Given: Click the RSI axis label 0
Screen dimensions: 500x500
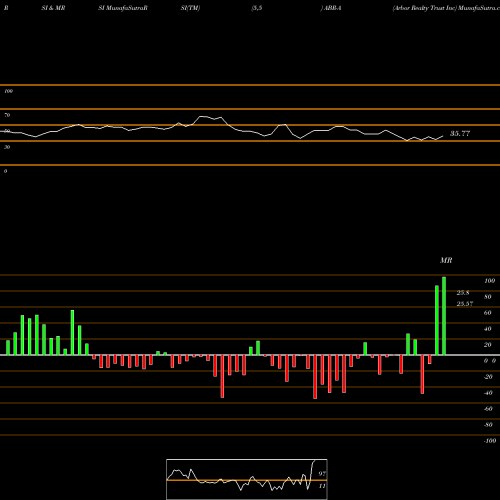Looking at the screenshot, I should pyautogui.click(x=5, y=171).
